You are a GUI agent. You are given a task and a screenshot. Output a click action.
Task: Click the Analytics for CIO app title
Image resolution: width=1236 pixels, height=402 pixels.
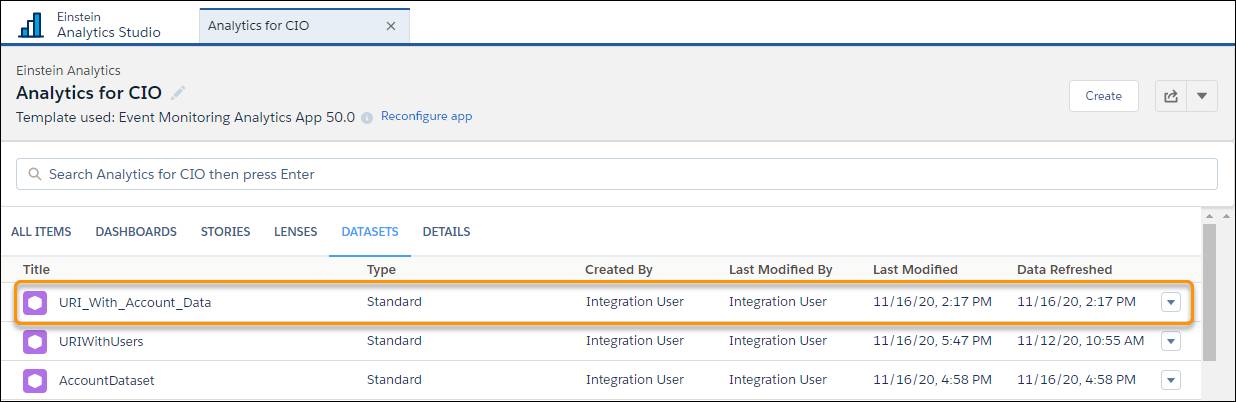pyautogui.click(x=89, y=93)
